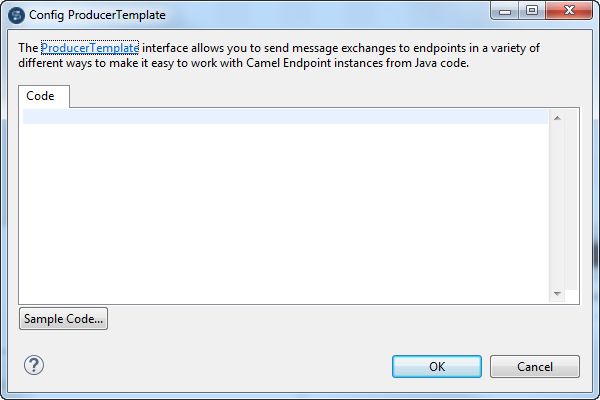Select the Code tab
Image resolution: width=600 pixels, height=400 pixels.
pos(44,96)
